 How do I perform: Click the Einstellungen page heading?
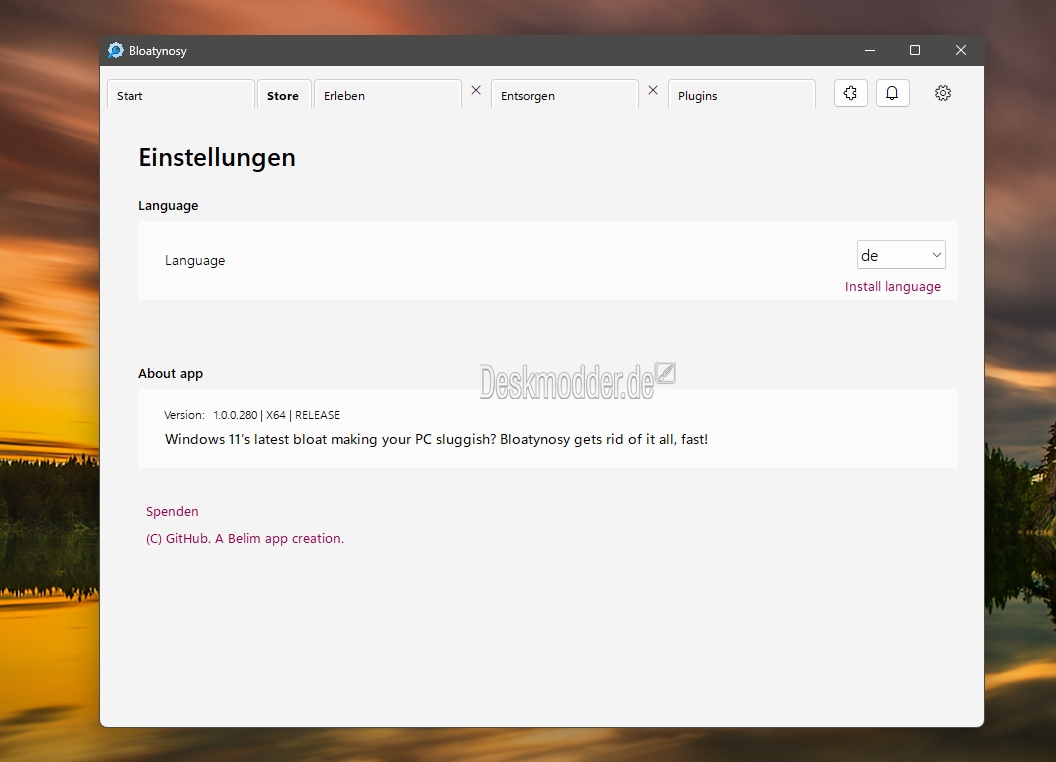click(x=217, y=157)
